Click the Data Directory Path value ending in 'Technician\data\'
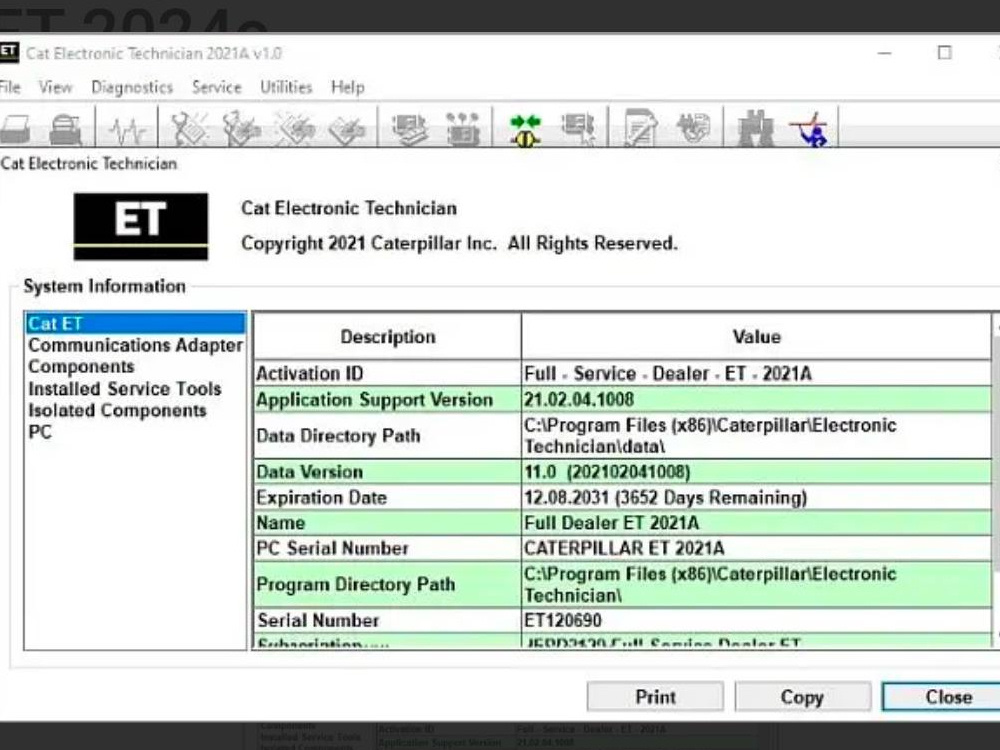The image size is (1000, 750). click(756, 436)
